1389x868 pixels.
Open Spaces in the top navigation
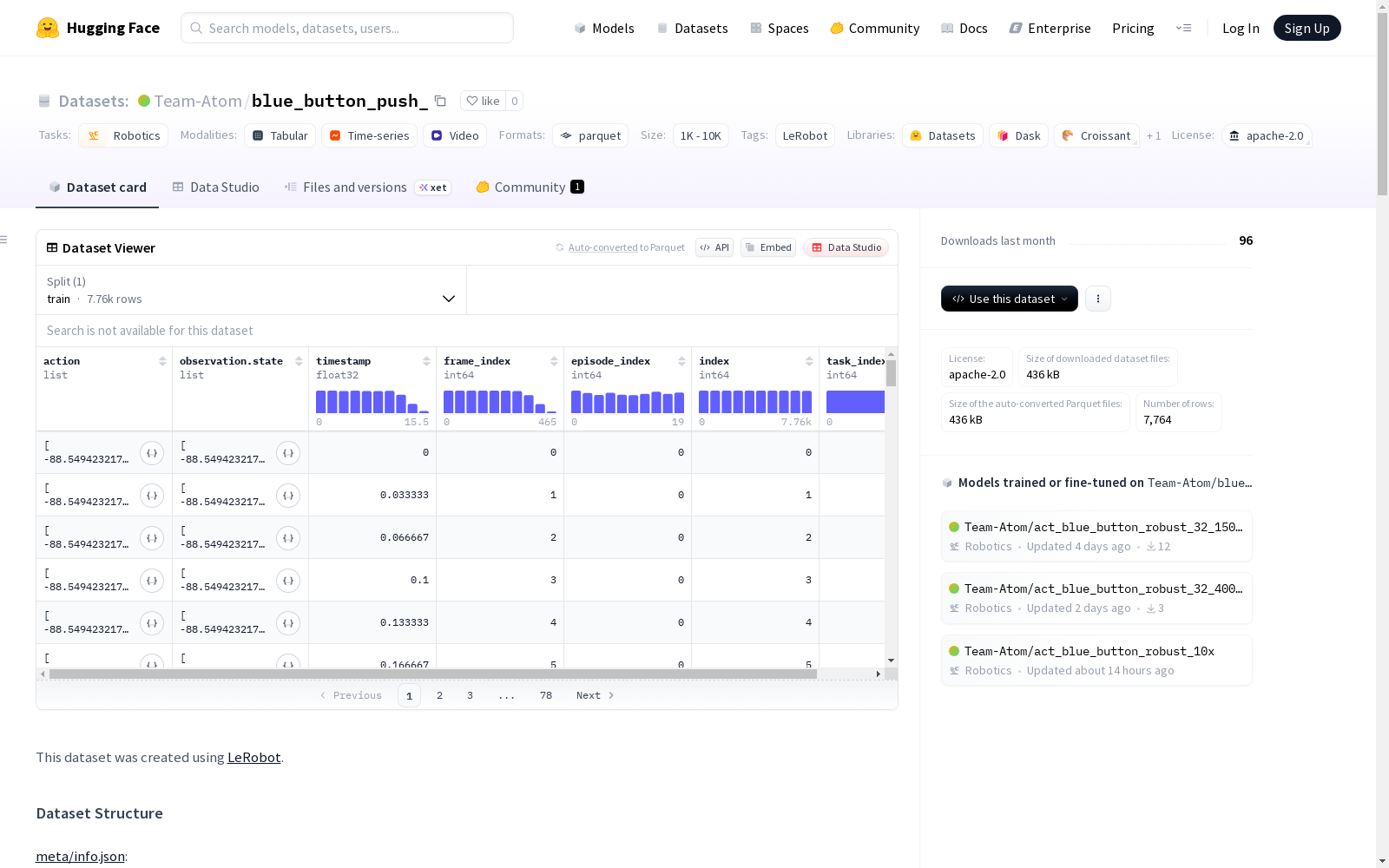coord(780,28)
